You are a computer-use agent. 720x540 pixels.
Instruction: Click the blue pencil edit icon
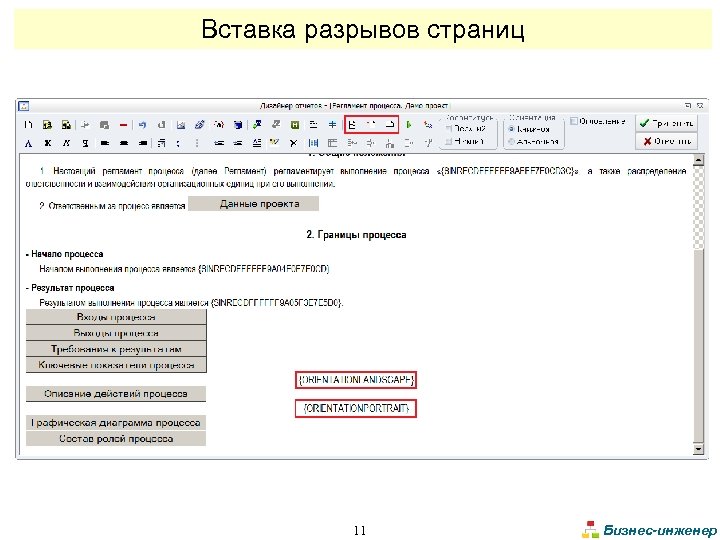tap(199, 124)
